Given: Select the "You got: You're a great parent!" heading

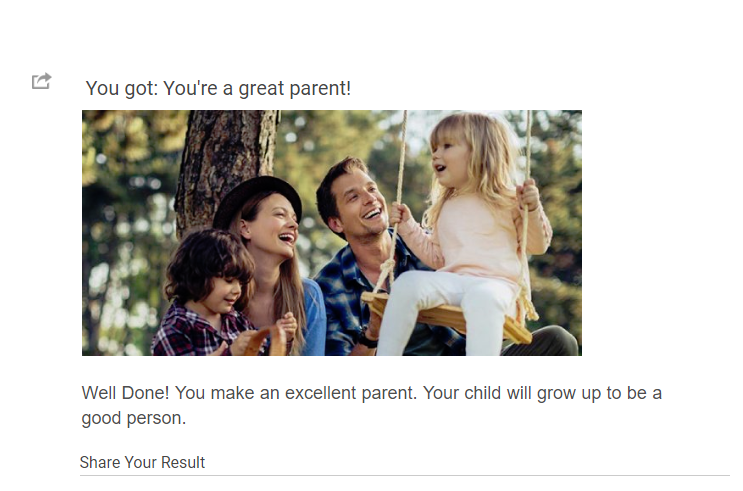Looking at the screenshot, I should pos(218,89).
